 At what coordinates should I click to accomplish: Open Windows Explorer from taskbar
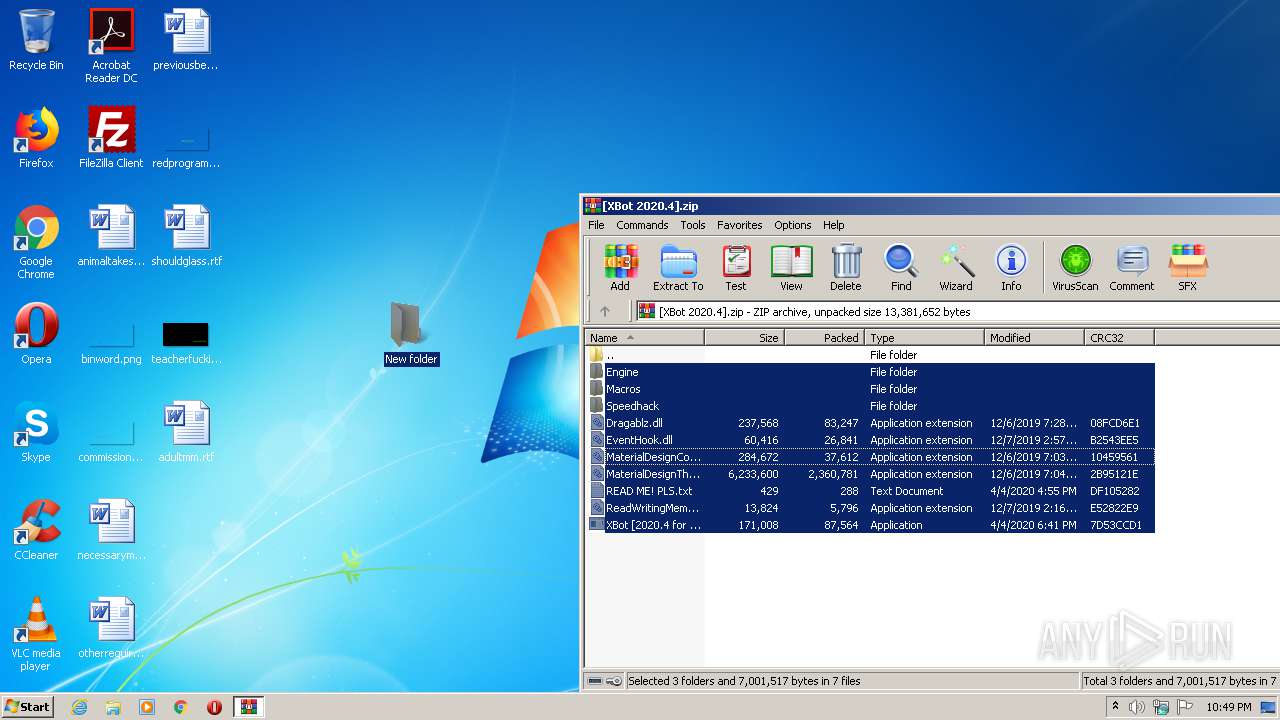[x=113, y=707]
